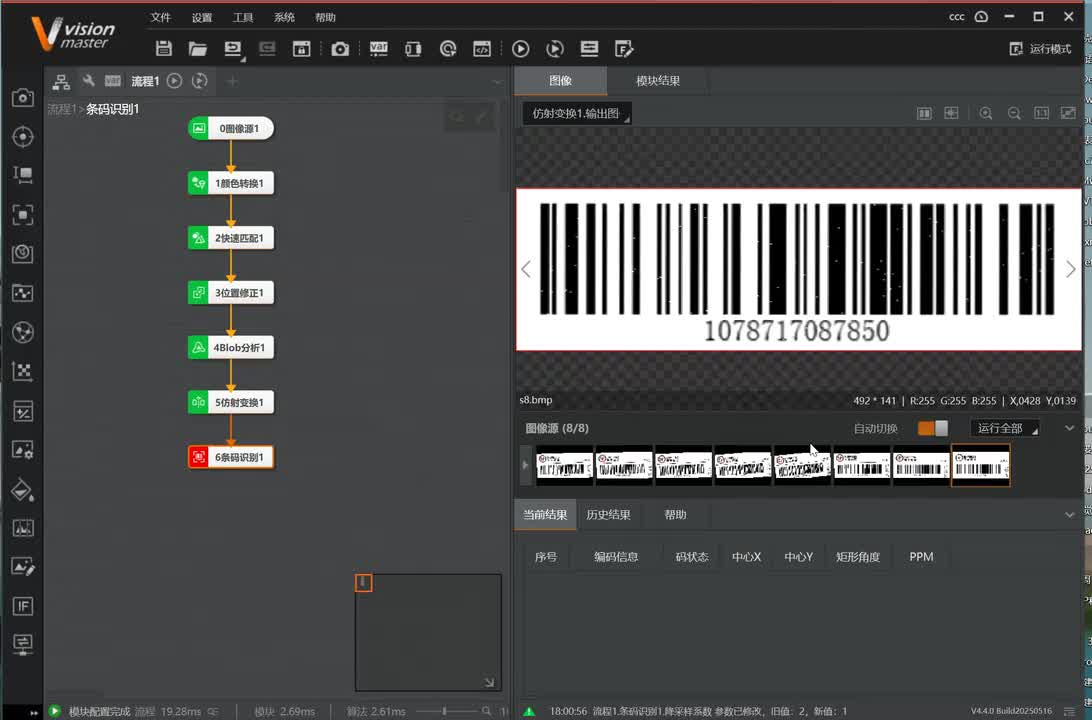Select the 4Blob分析1 module node

click(x=231, y=347)
